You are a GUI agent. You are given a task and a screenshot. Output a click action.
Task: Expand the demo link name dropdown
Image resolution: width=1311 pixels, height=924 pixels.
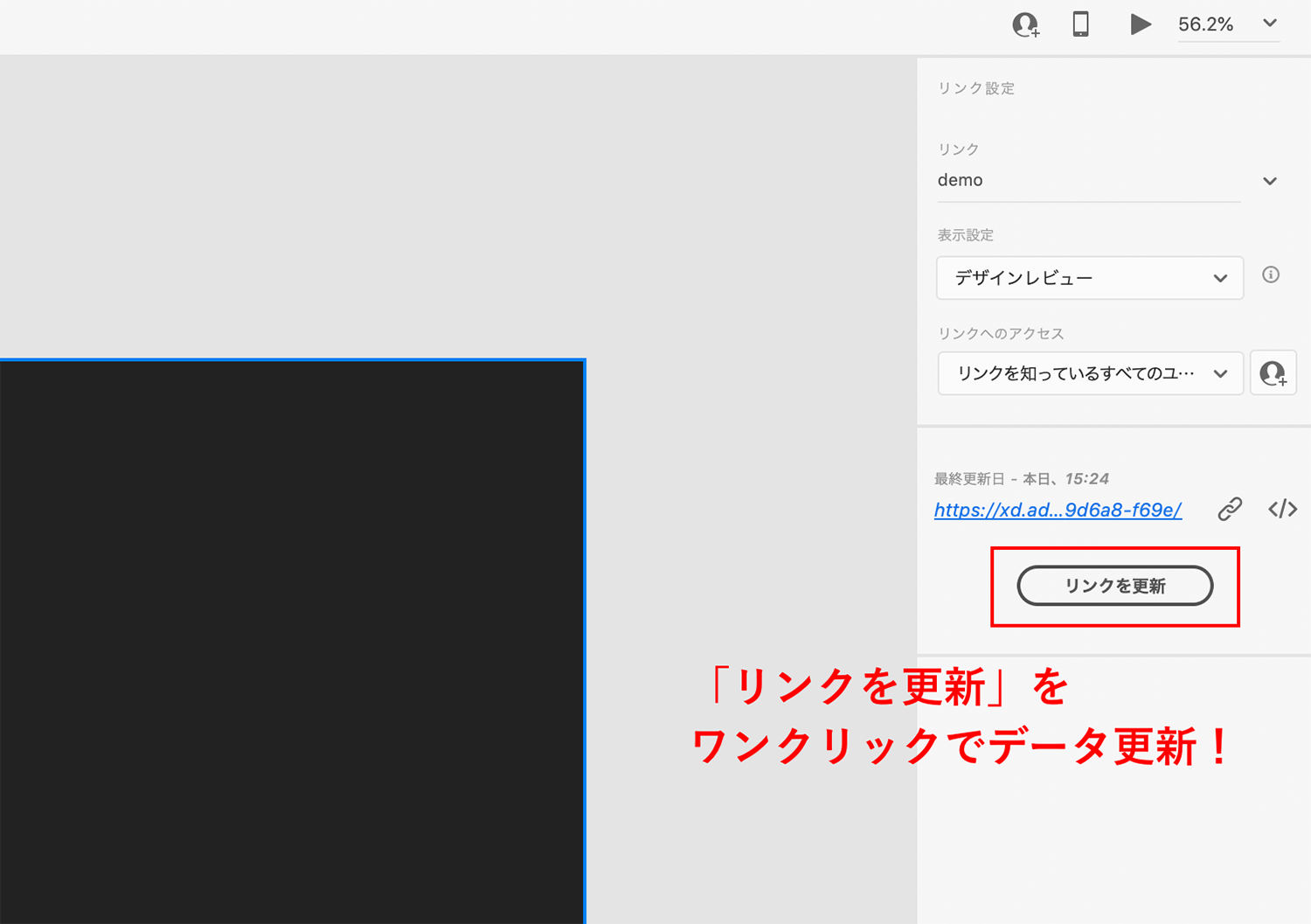coord(1270,181)
